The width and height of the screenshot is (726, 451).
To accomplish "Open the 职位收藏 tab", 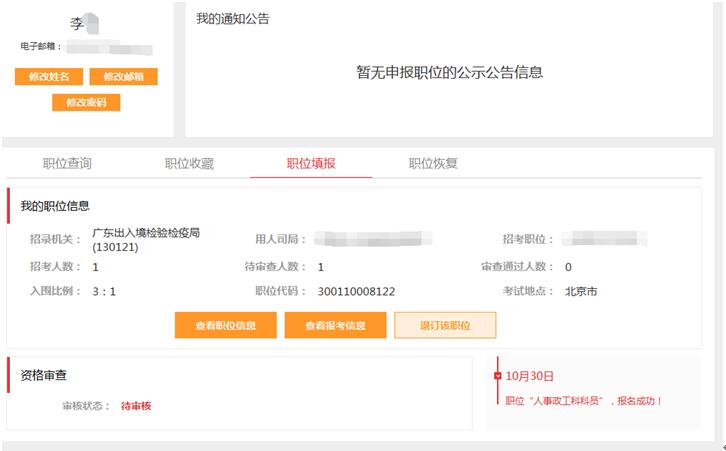I will pos(189,164).
